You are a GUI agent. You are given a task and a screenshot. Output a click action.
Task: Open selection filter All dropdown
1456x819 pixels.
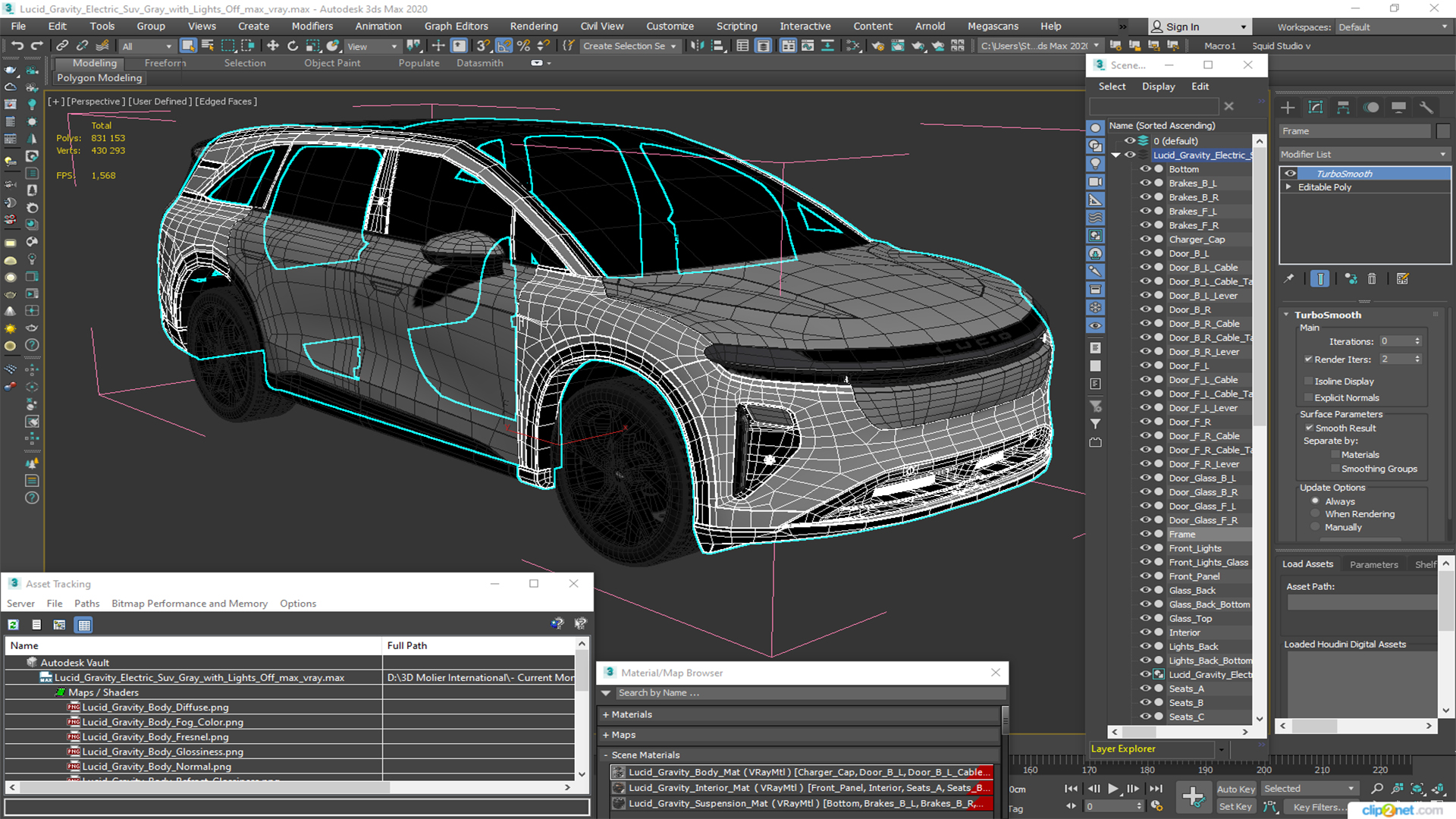point(147,46)
